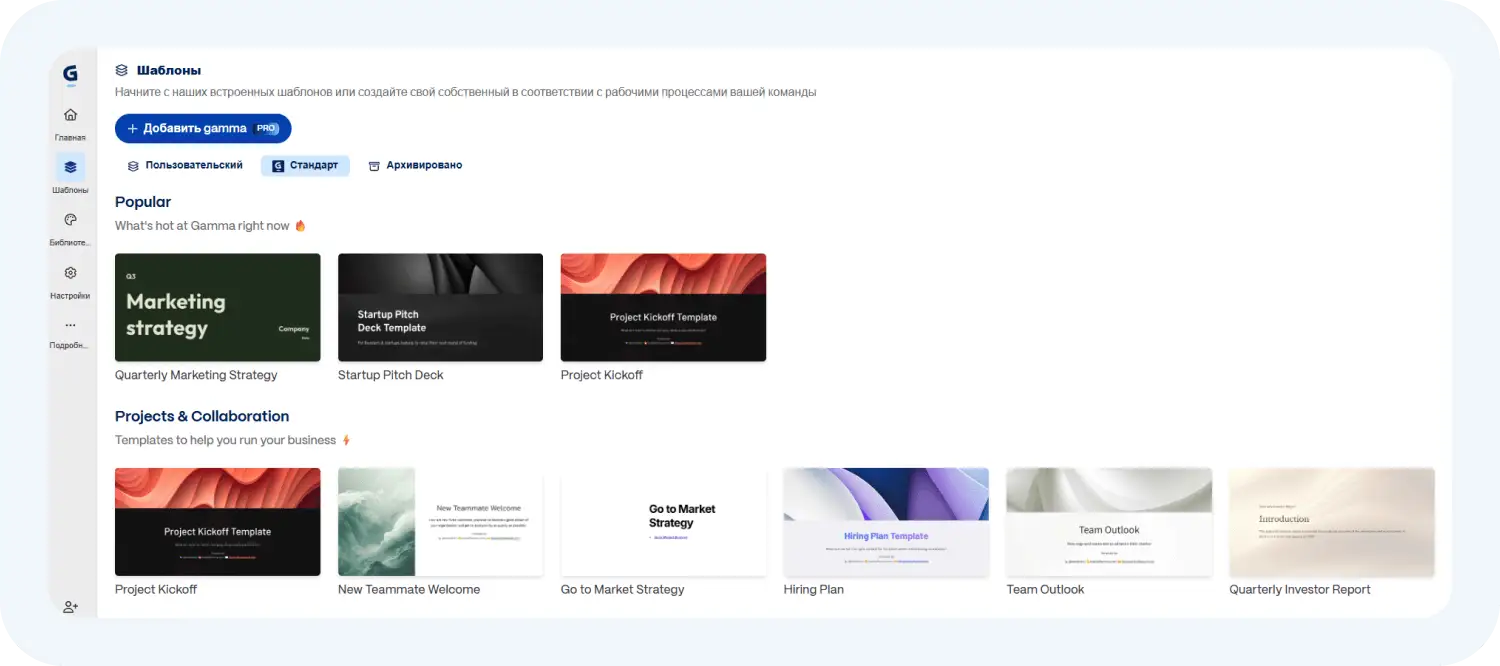Open Startup Pitch Deck template thumbnail

[440, 307]
